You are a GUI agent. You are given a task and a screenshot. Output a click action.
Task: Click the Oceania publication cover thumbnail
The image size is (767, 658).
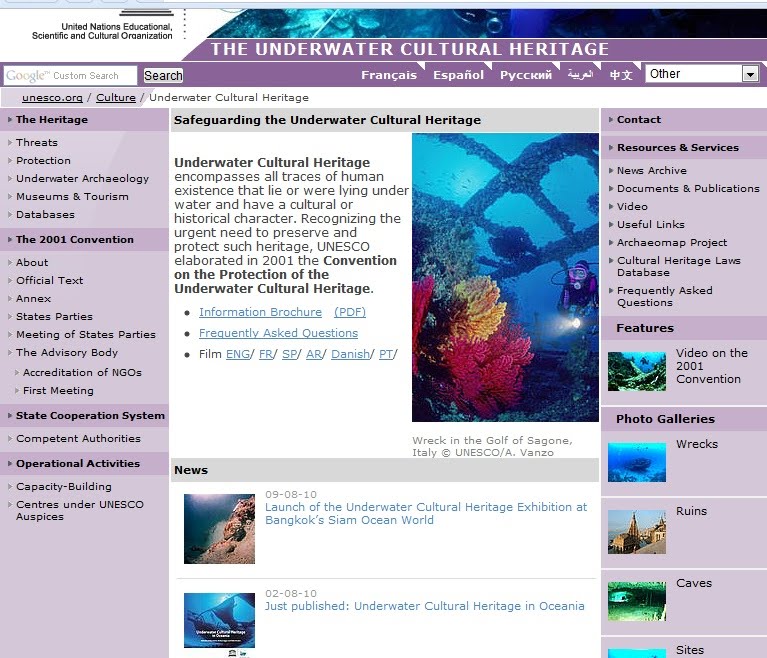tap(219, 620)
